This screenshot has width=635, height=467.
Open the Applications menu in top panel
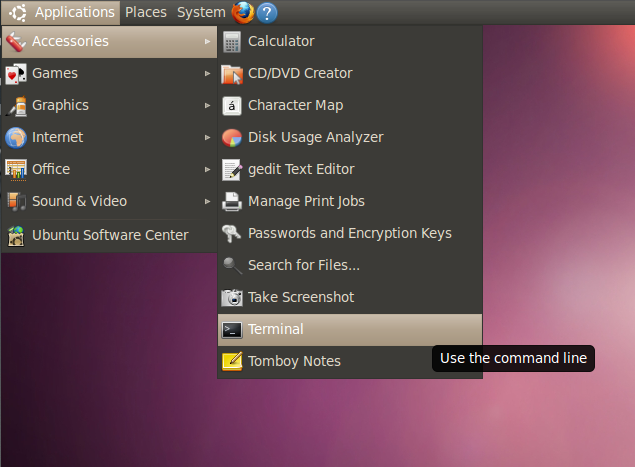click(61, 13)
